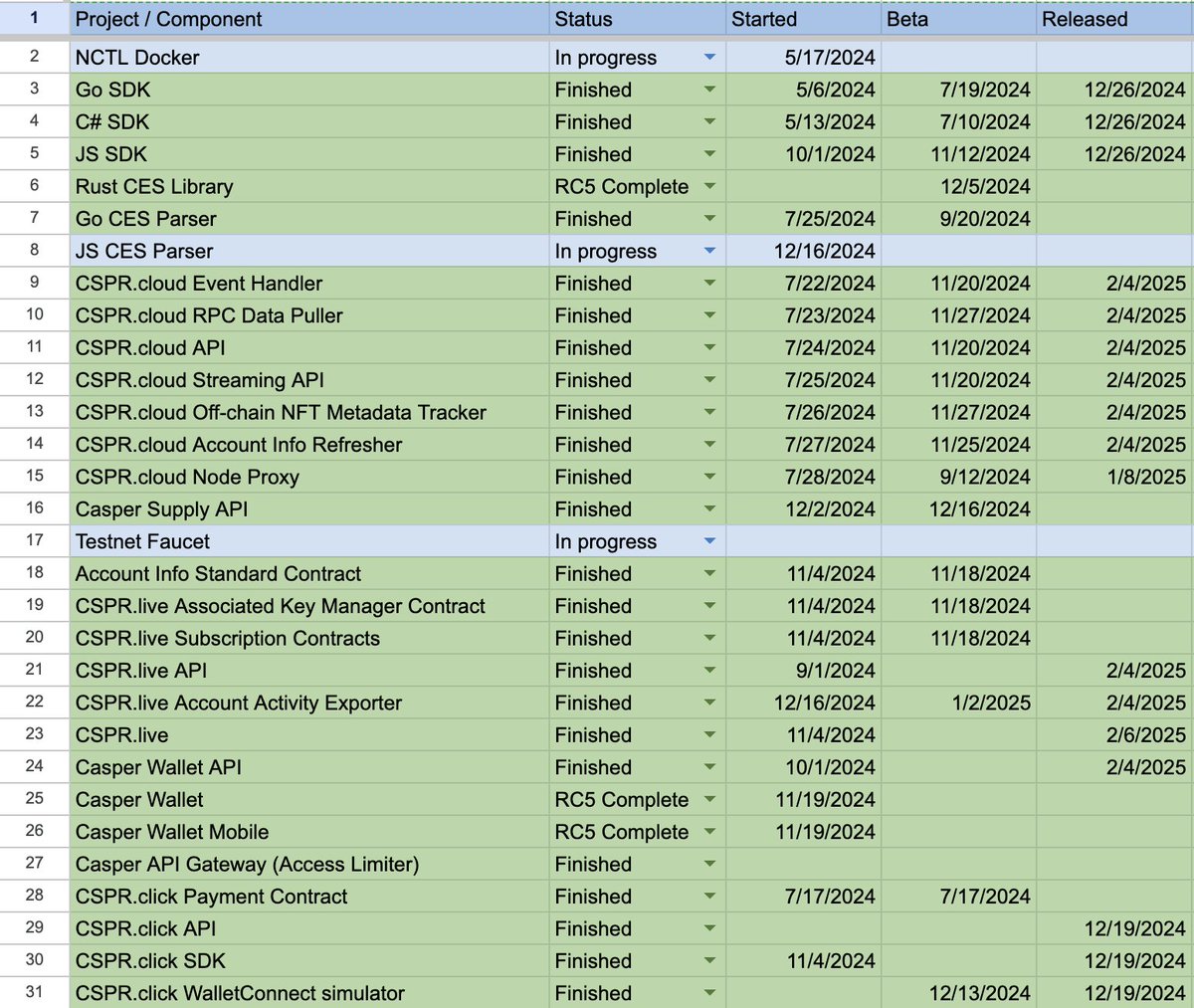Open status dropdown for JS SDK
This screenshot has height=1008, width=1194.
tap(709, 154)
